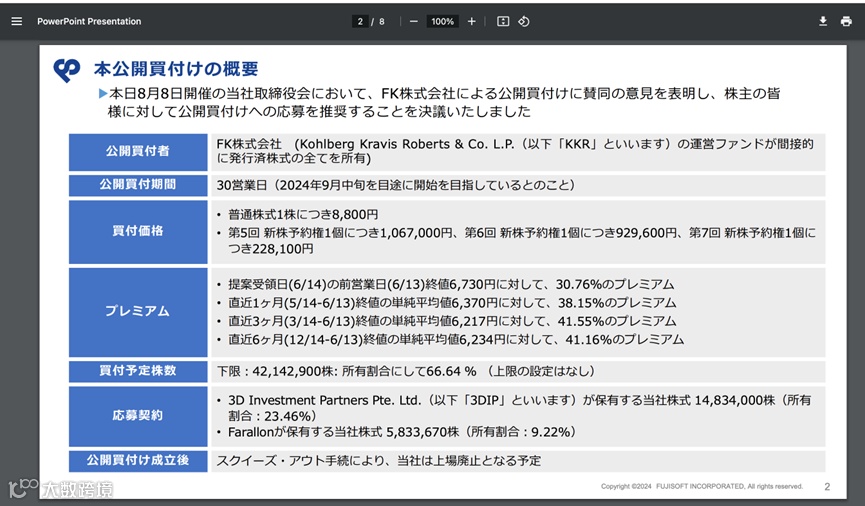
Task: Click the zoom out minus icon
Action: (x=414, y=22)
